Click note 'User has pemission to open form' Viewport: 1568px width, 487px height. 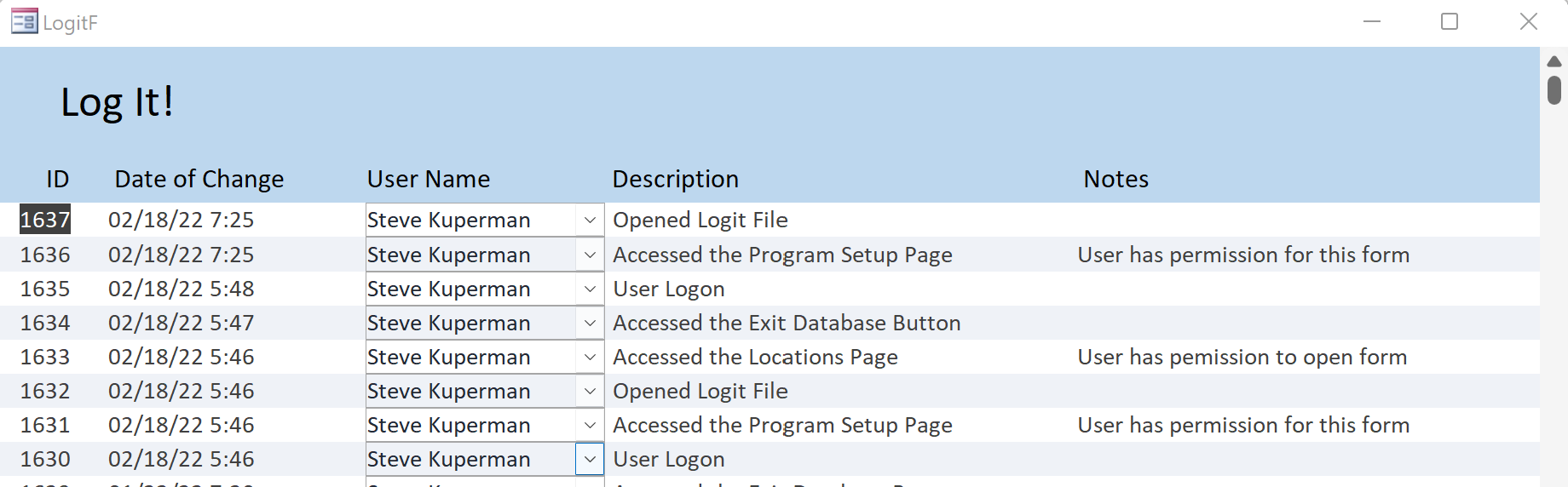[x=1242, y=357]
